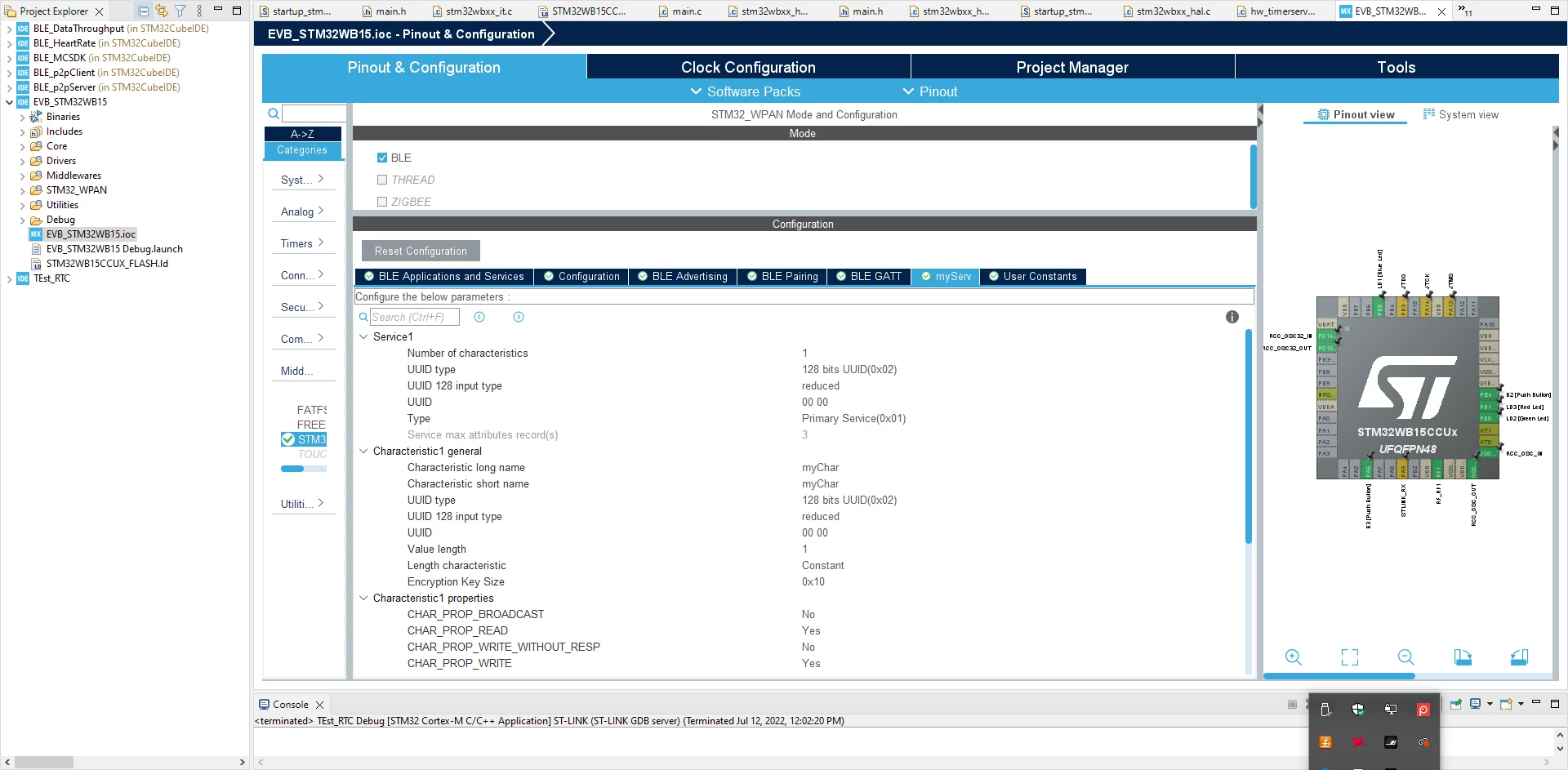Click the categories search input box

point(314,113)
